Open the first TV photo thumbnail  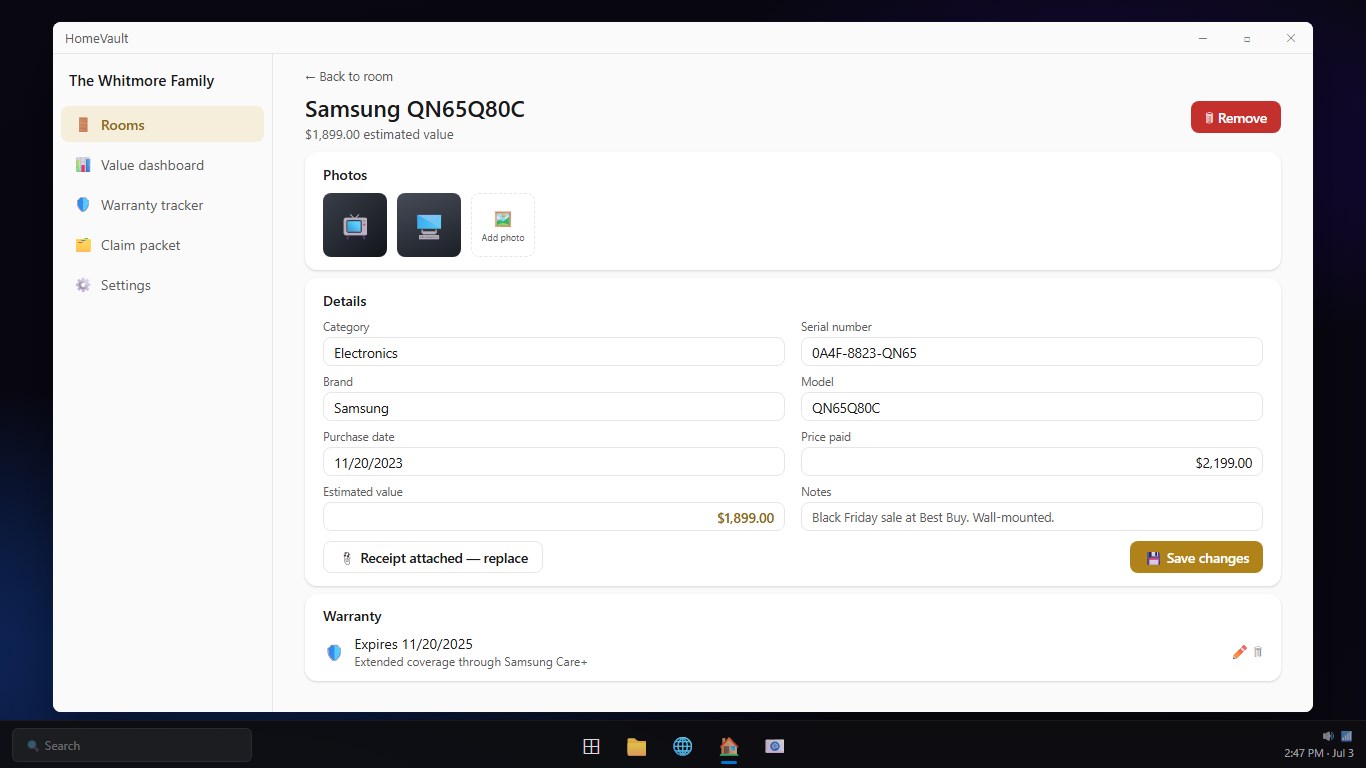tap(355, 225)
